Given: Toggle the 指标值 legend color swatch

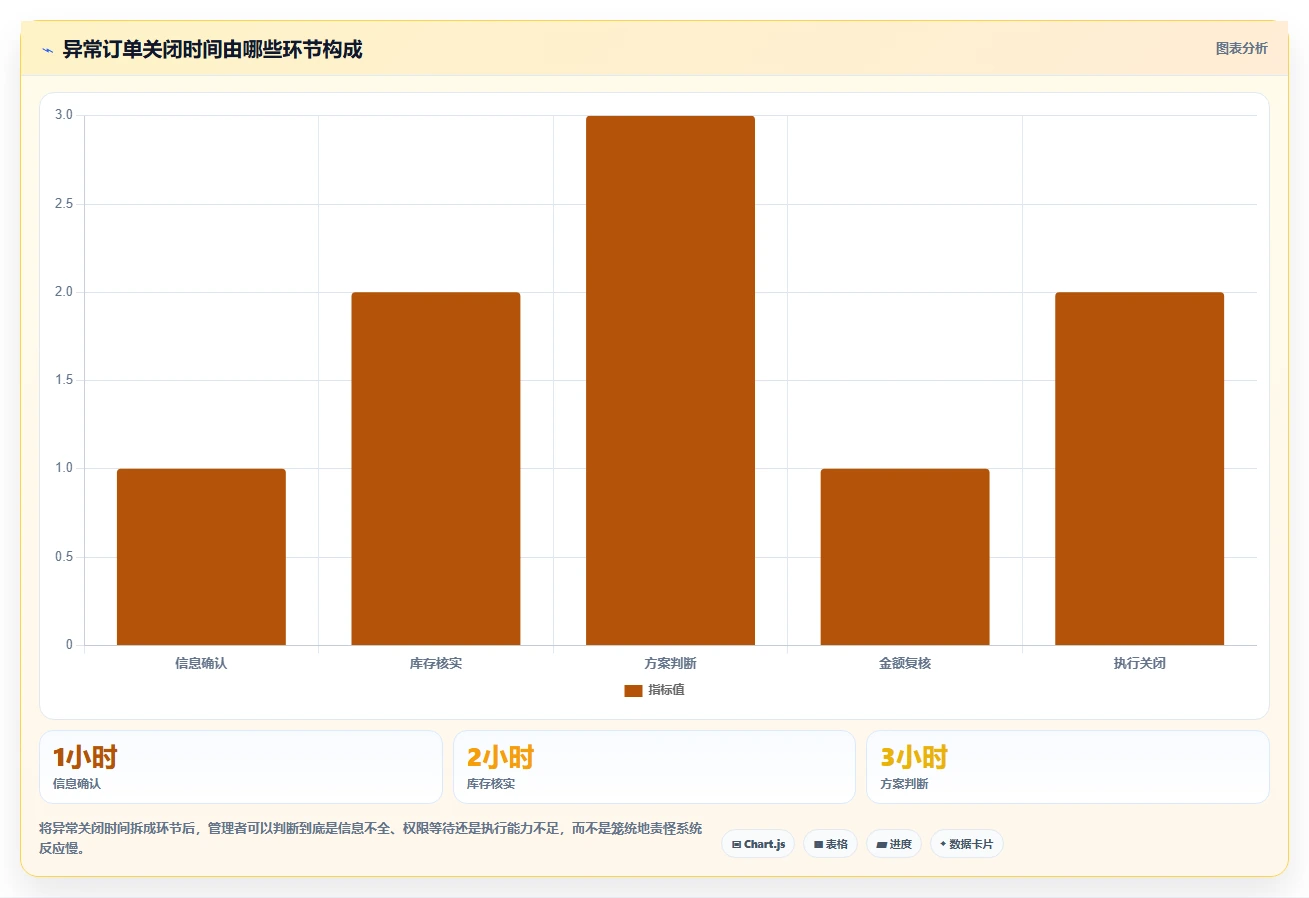Looking at the screenshot, I should [x=633, y=690].
